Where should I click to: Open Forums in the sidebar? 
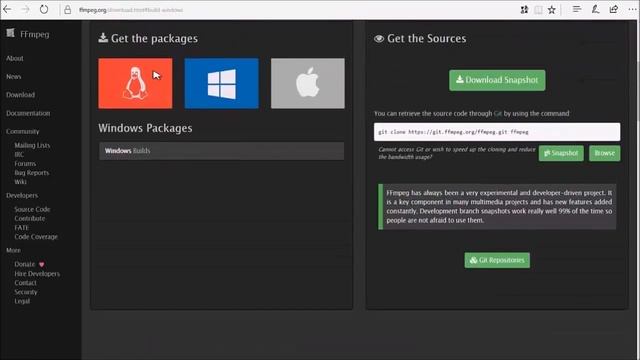point(25,164)
